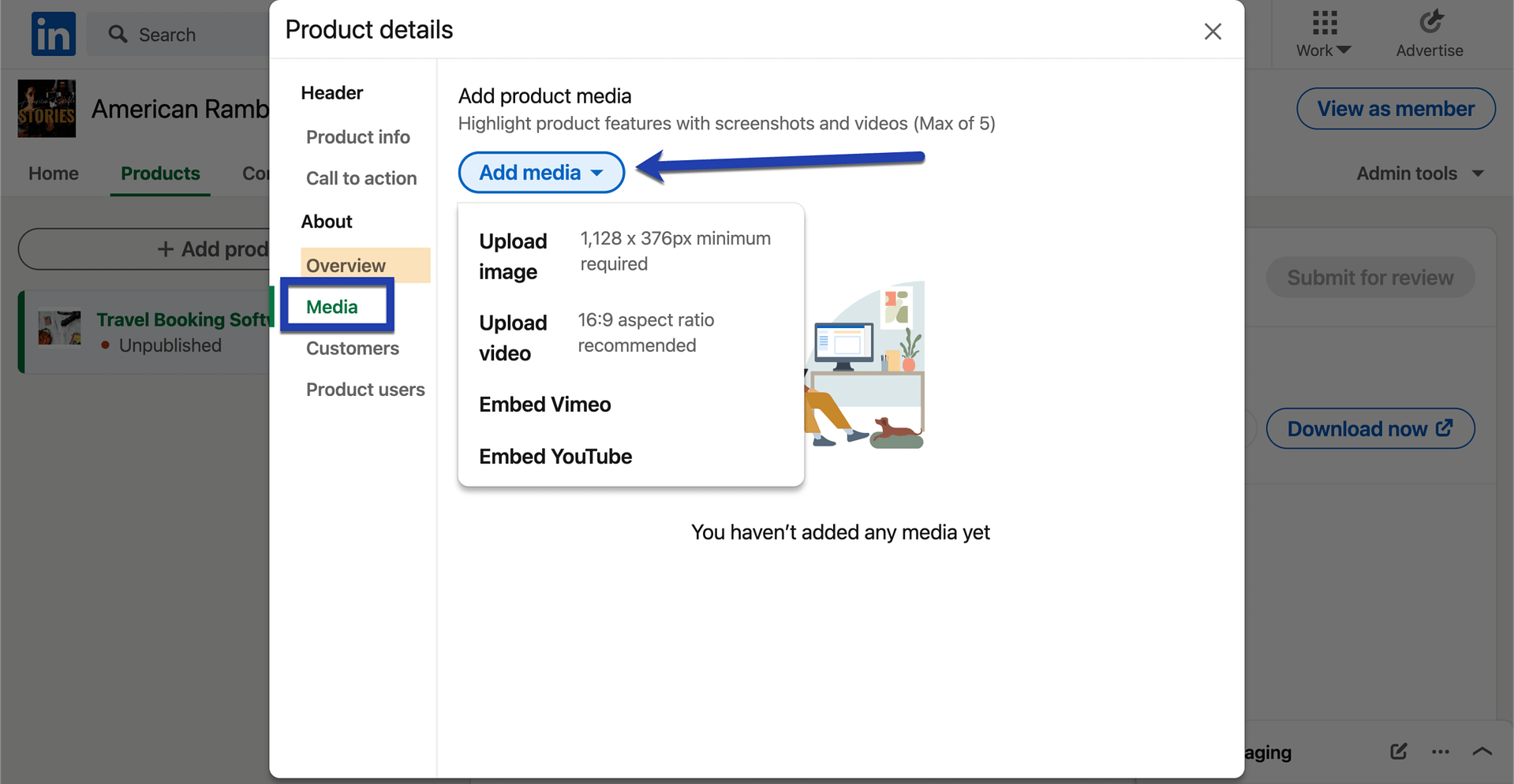Click the Download now link

click(1370, 428)
